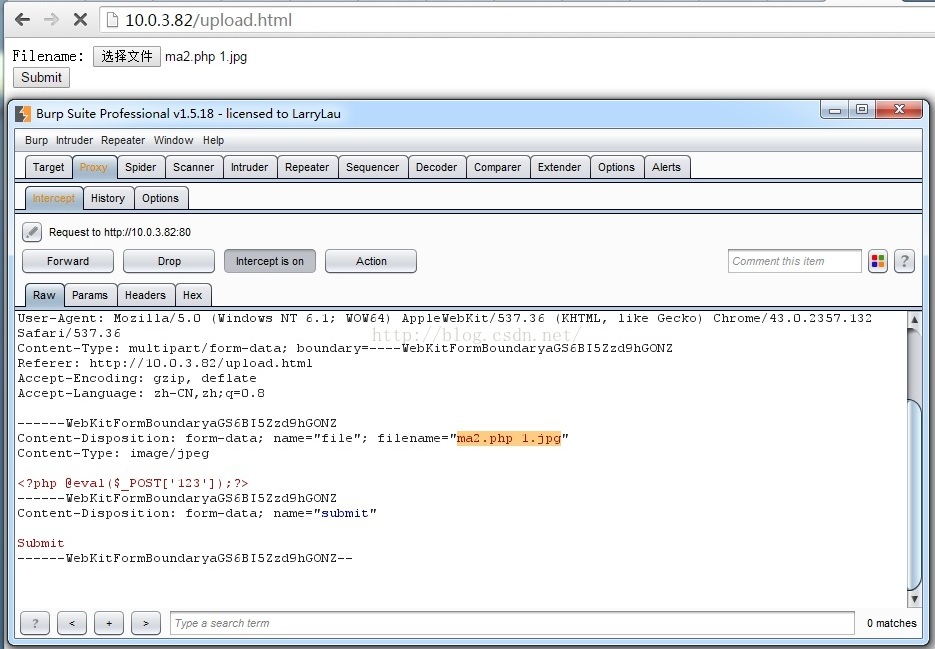
Task: Open the Repeater menu in the menu bar
Action: (123, 140)
